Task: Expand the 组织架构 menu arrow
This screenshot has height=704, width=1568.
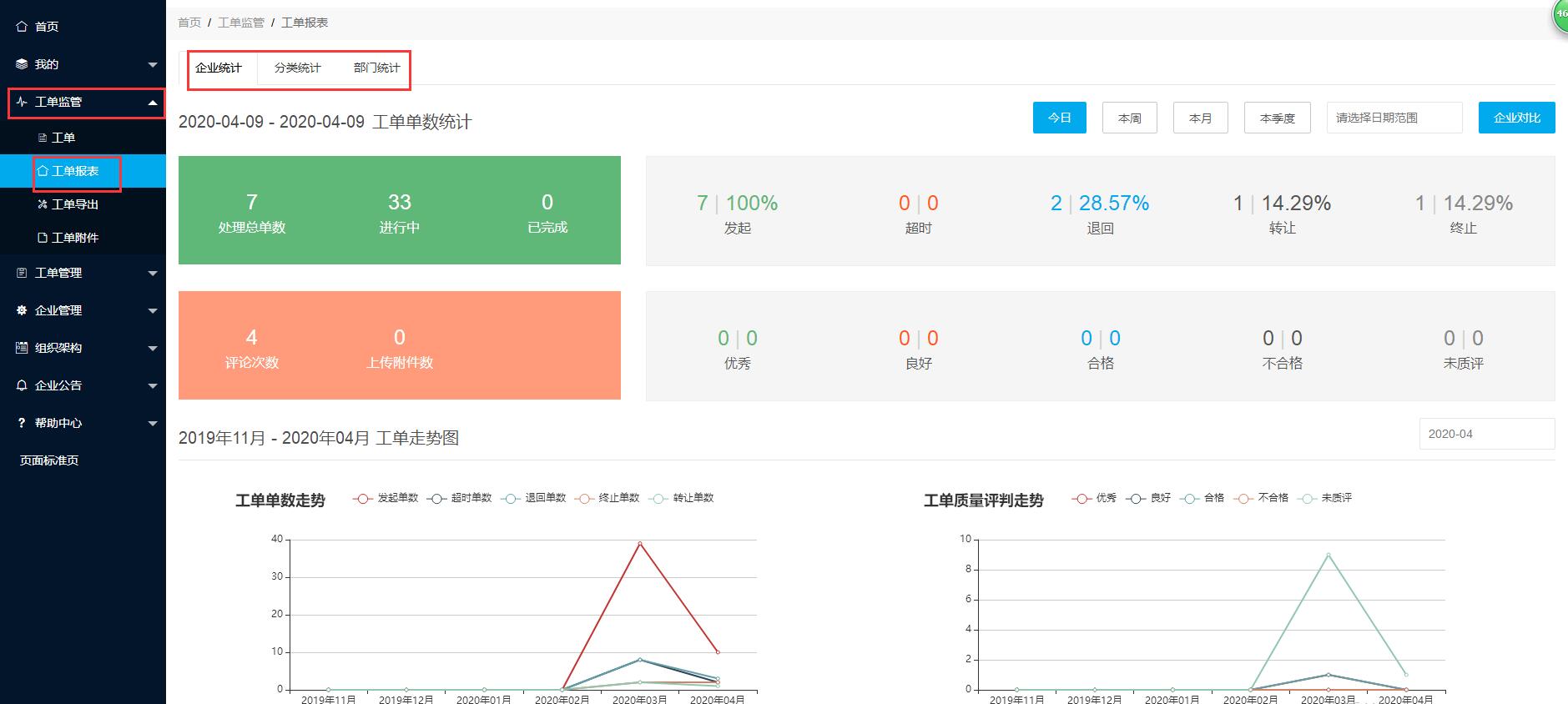Action: pos(152,348)
